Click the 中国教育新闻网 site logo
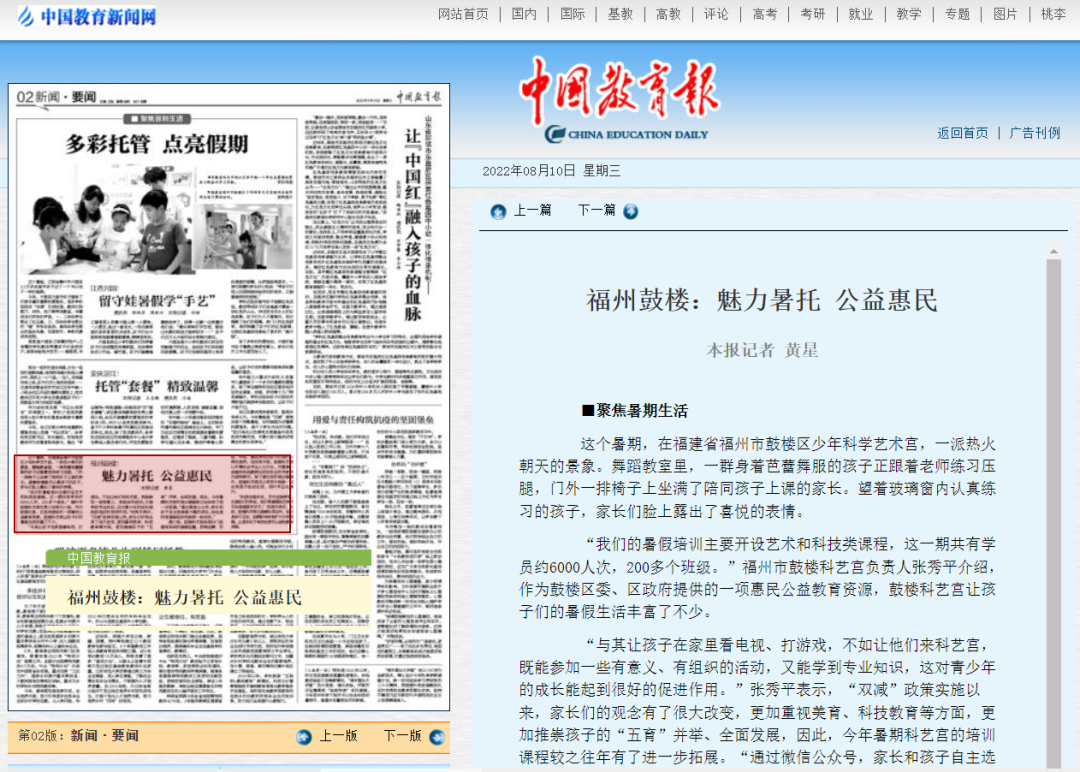Image resolution: width=1080 pixels, height=772 pixels. pos(87,16)
